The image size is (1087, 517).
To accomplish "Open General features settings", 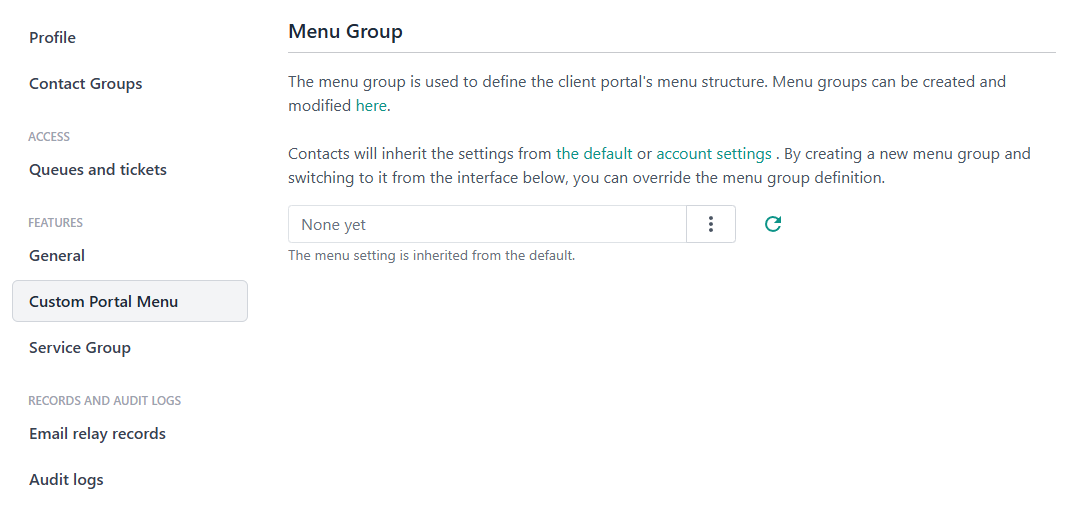I will pos(57,256).
